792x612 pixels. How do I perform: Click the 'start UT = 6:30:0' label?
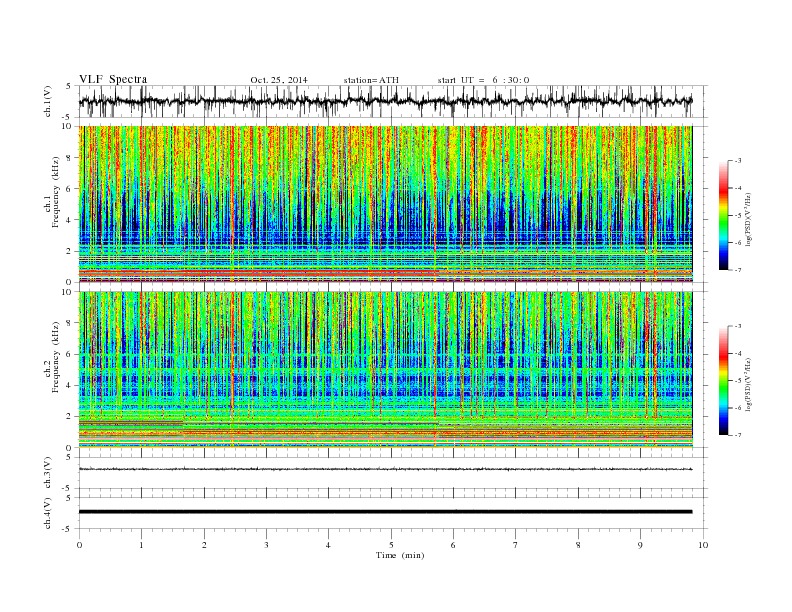click(x=483, y=80)
